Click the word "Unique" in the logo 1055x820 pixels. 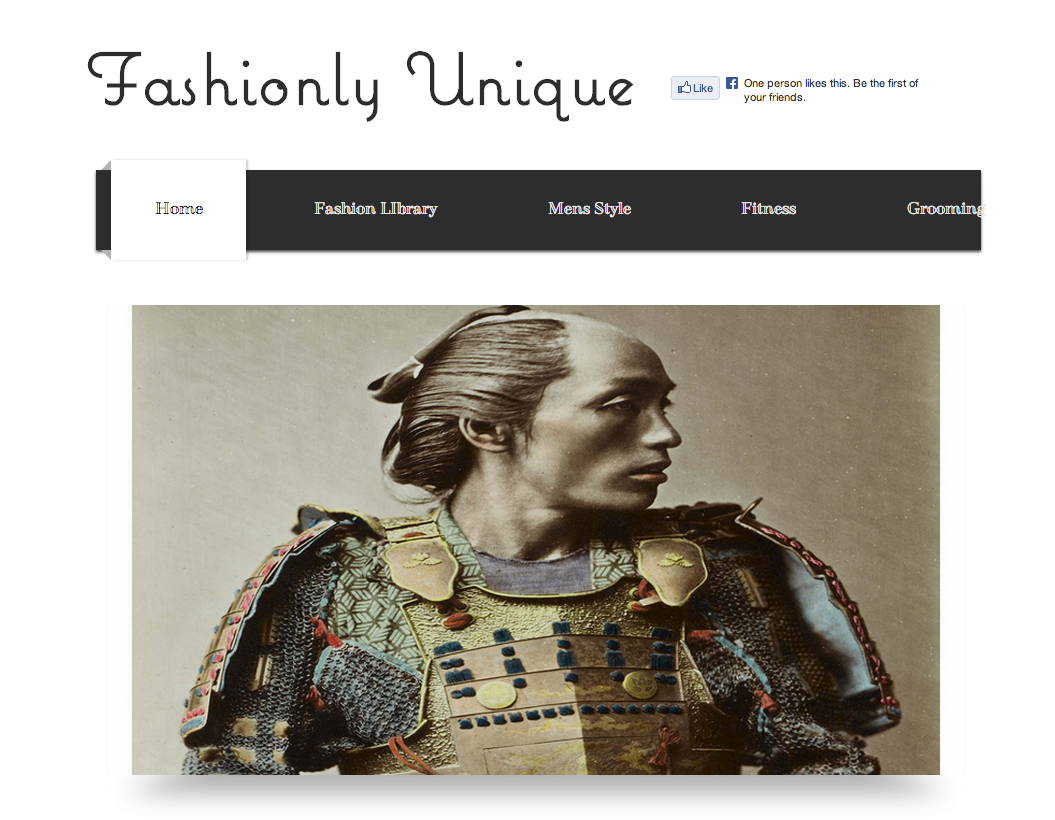pos(520,85)
